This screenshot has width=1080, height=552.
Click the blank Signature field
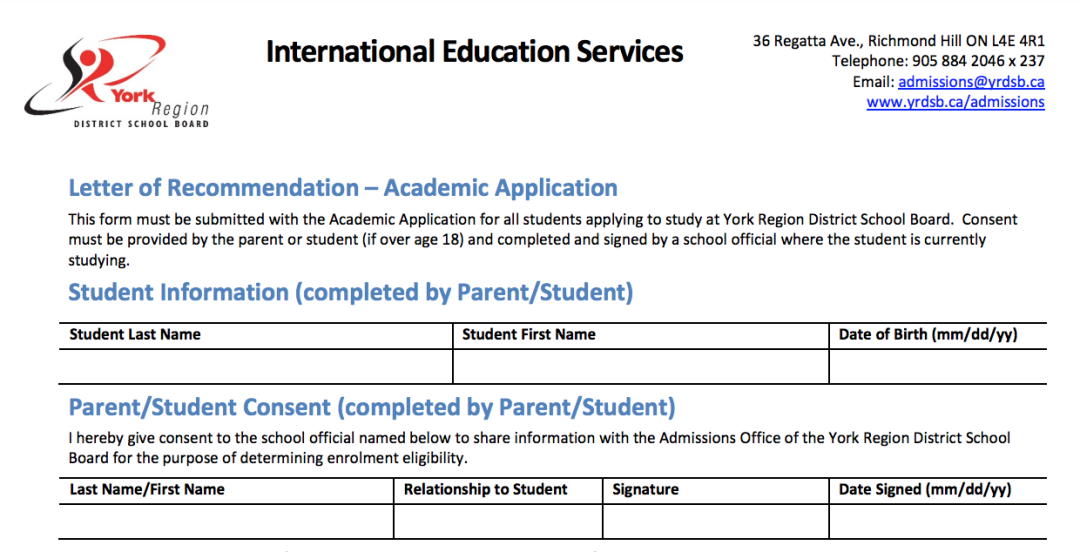pos(715,522)
